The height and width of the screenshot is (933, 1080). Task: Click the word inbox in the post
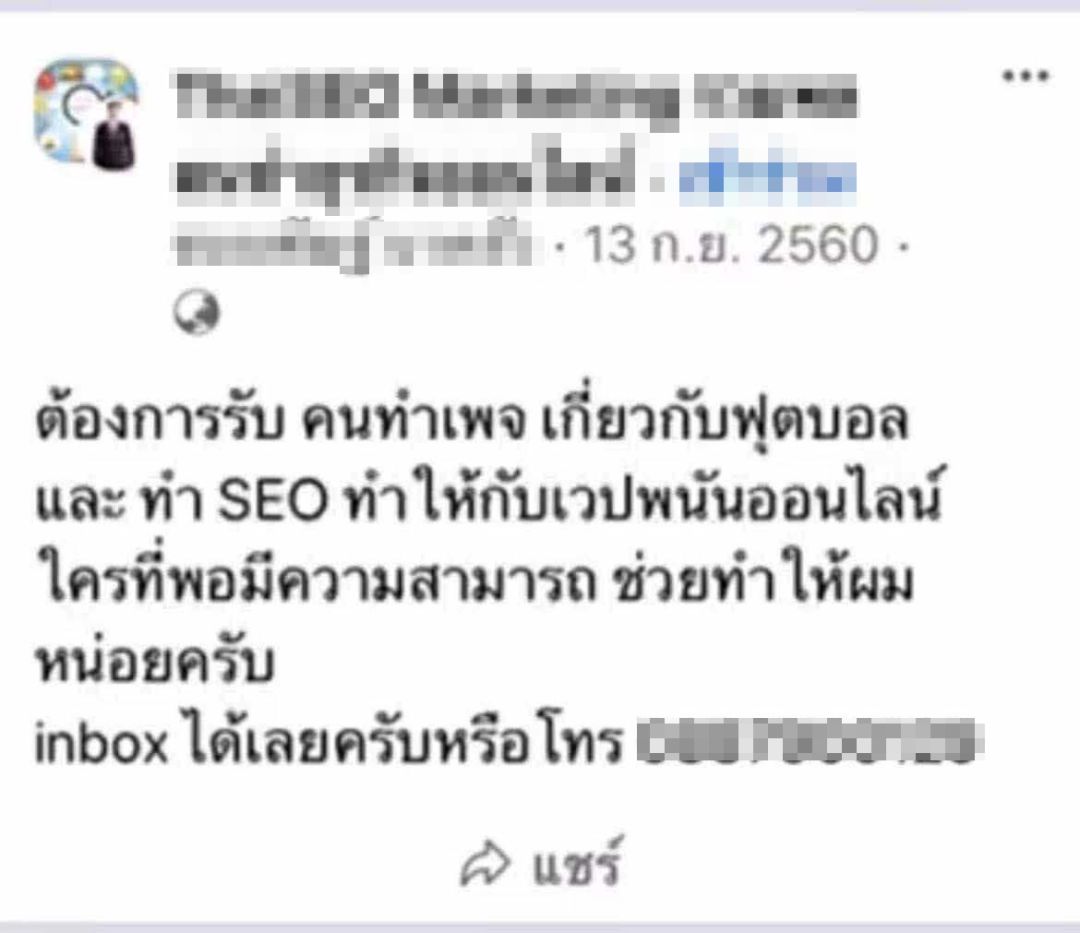(x=101, y=744)
